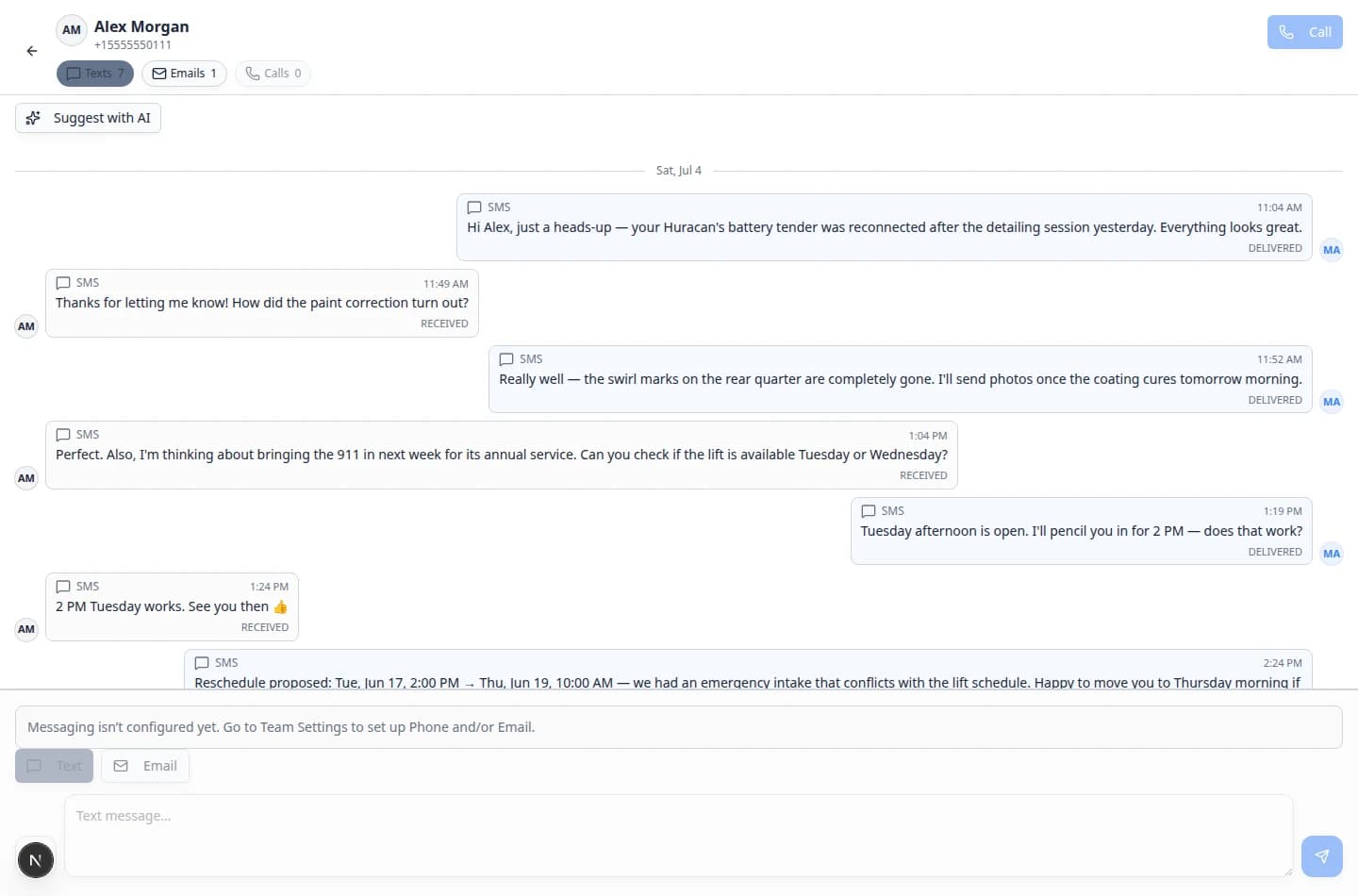Click the phone number +15555550111

tap(133, 45)
